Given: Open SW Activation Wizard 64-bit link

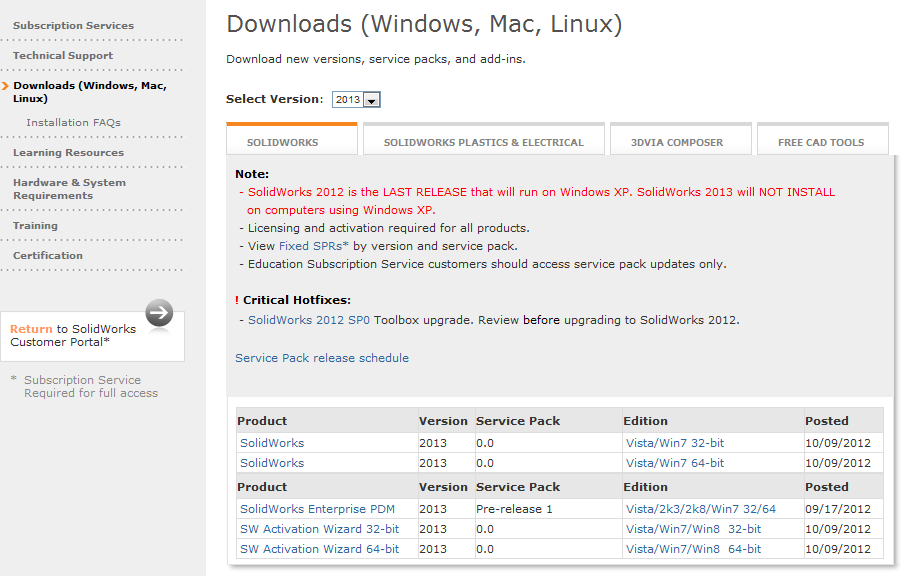Looking at the screenshot, I should pyautogui.click(x=320, y=549).
